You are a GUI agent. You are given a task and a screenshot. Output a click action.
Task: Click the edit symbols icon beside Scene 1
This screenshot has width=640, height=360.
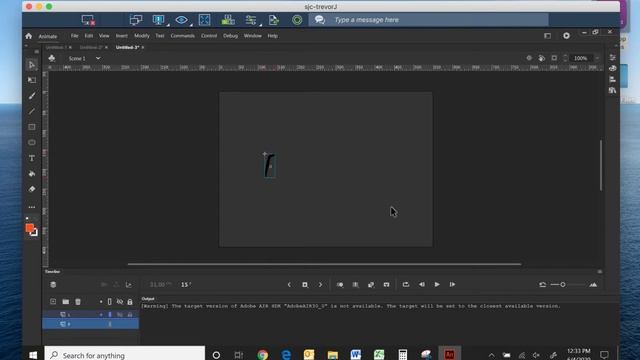pyautogui.click(x=51, y=58)
